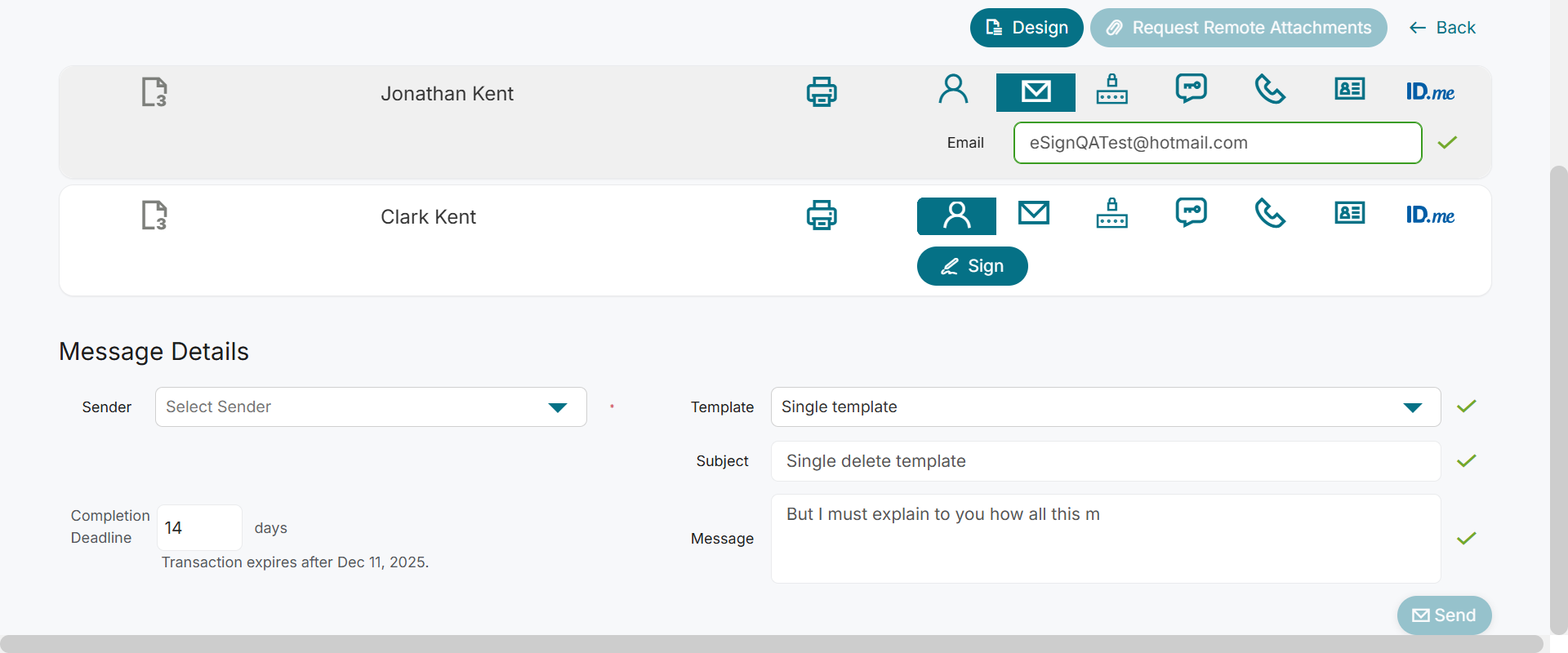
Task: Select SMS code option for Jonathan Kent
Action: [x=1191, y=88]
